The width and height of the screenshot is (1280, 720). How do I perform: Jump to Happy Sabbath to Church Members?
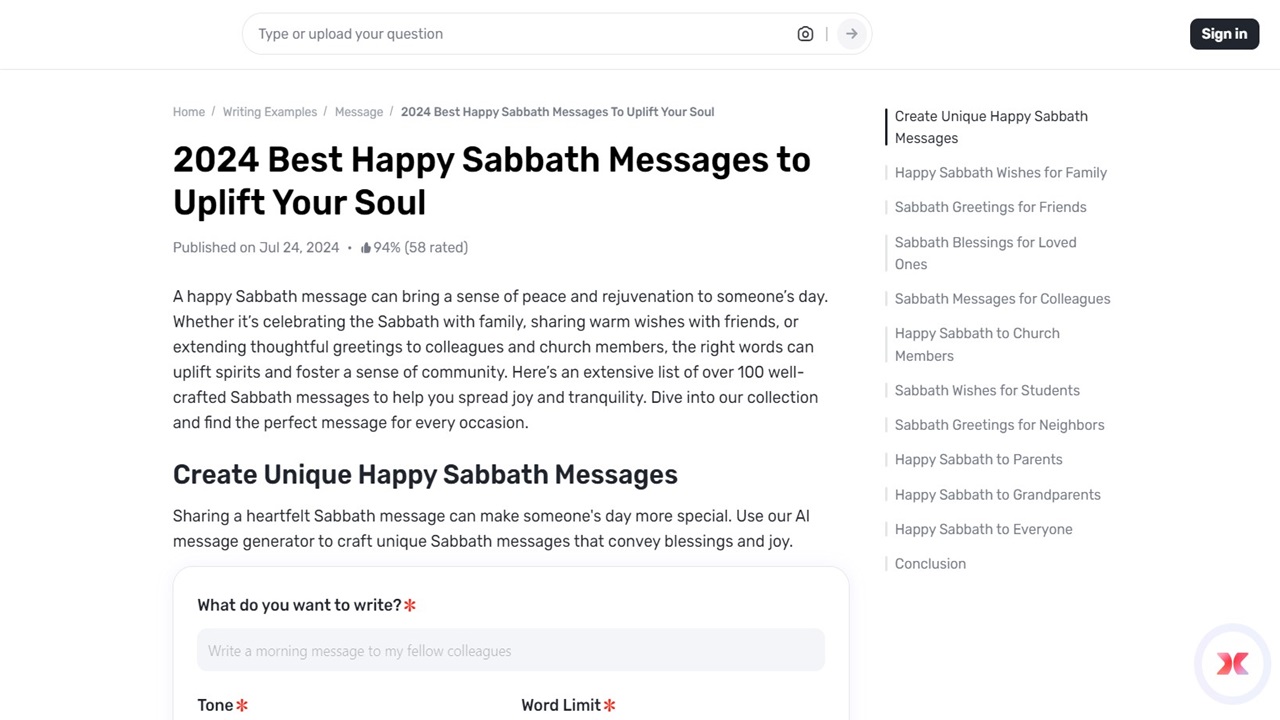977,344
